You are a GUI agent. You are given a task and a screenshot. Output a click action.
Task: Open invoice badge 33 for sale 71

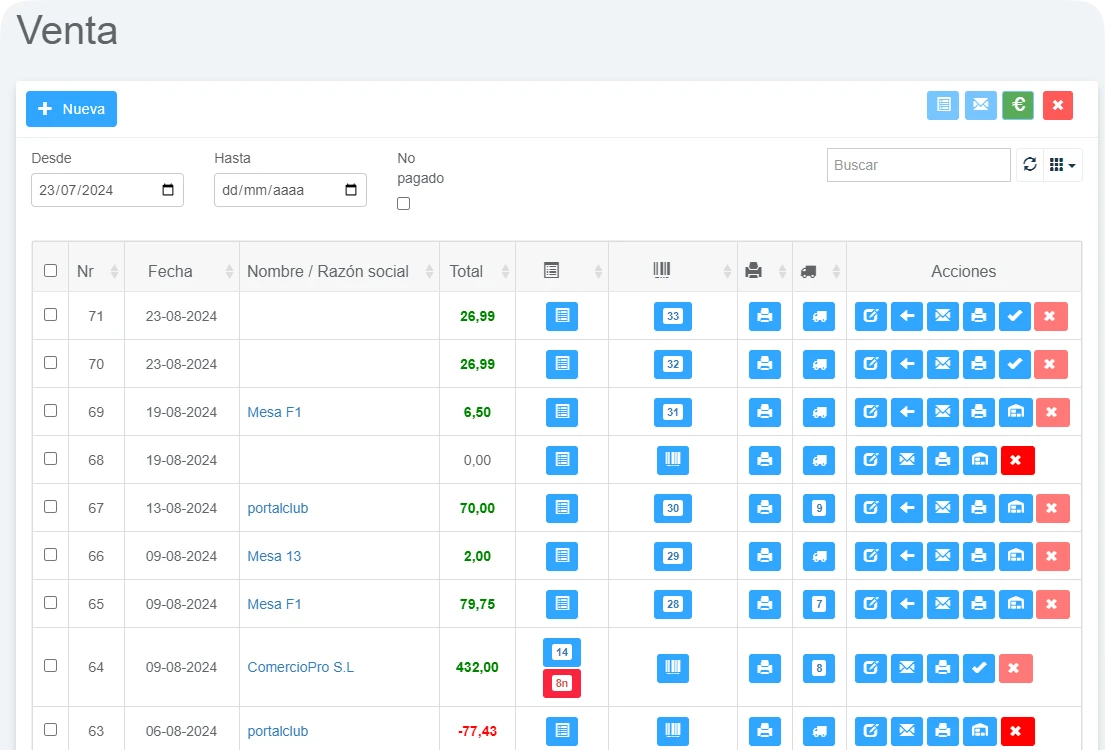click(673, 316)
